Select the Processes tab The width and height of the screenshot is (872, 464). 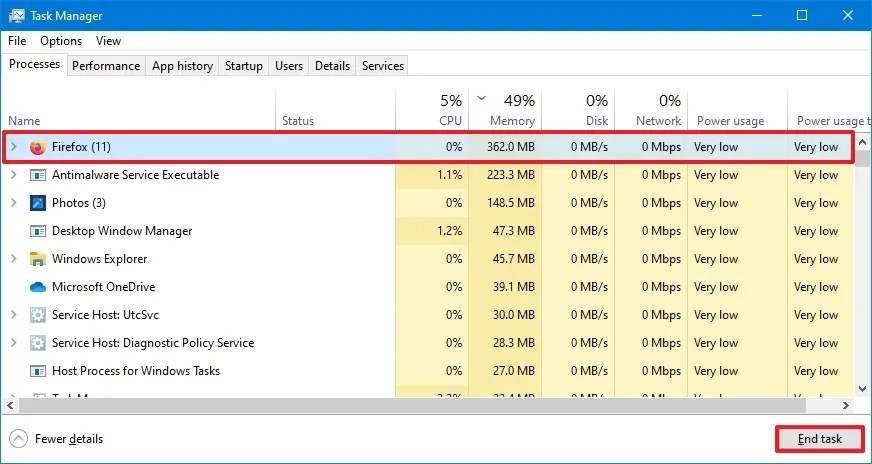[34, 64]
